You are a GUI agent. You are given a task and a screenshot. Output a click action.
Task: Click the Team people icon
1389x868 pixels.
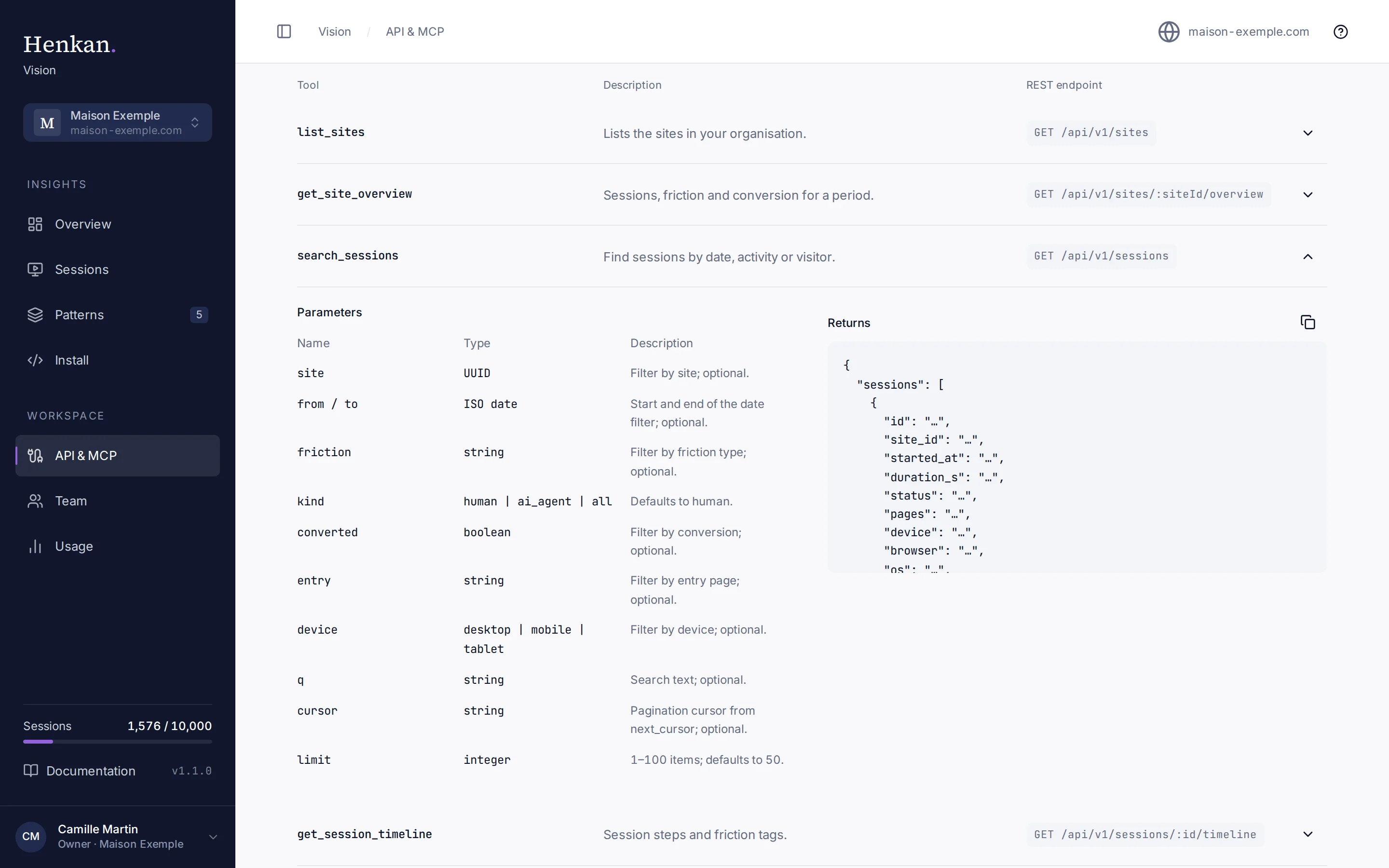pyautogui.click(x=35, y=501)
